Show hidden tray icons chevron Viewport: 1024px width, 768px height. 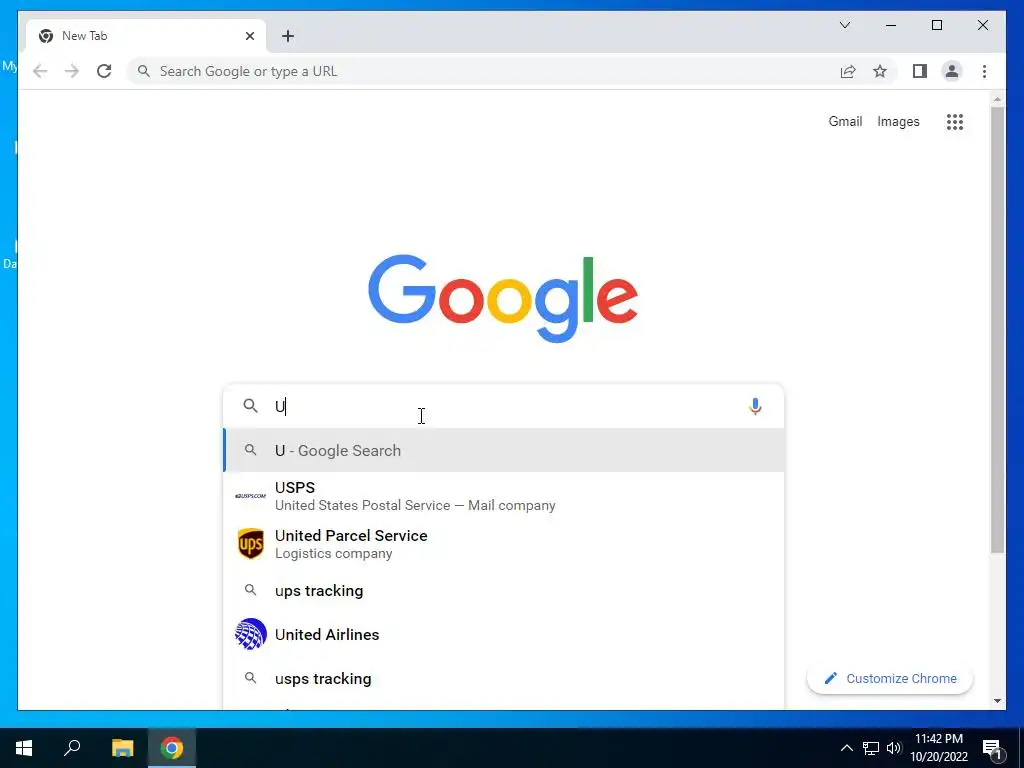[846, 748]
